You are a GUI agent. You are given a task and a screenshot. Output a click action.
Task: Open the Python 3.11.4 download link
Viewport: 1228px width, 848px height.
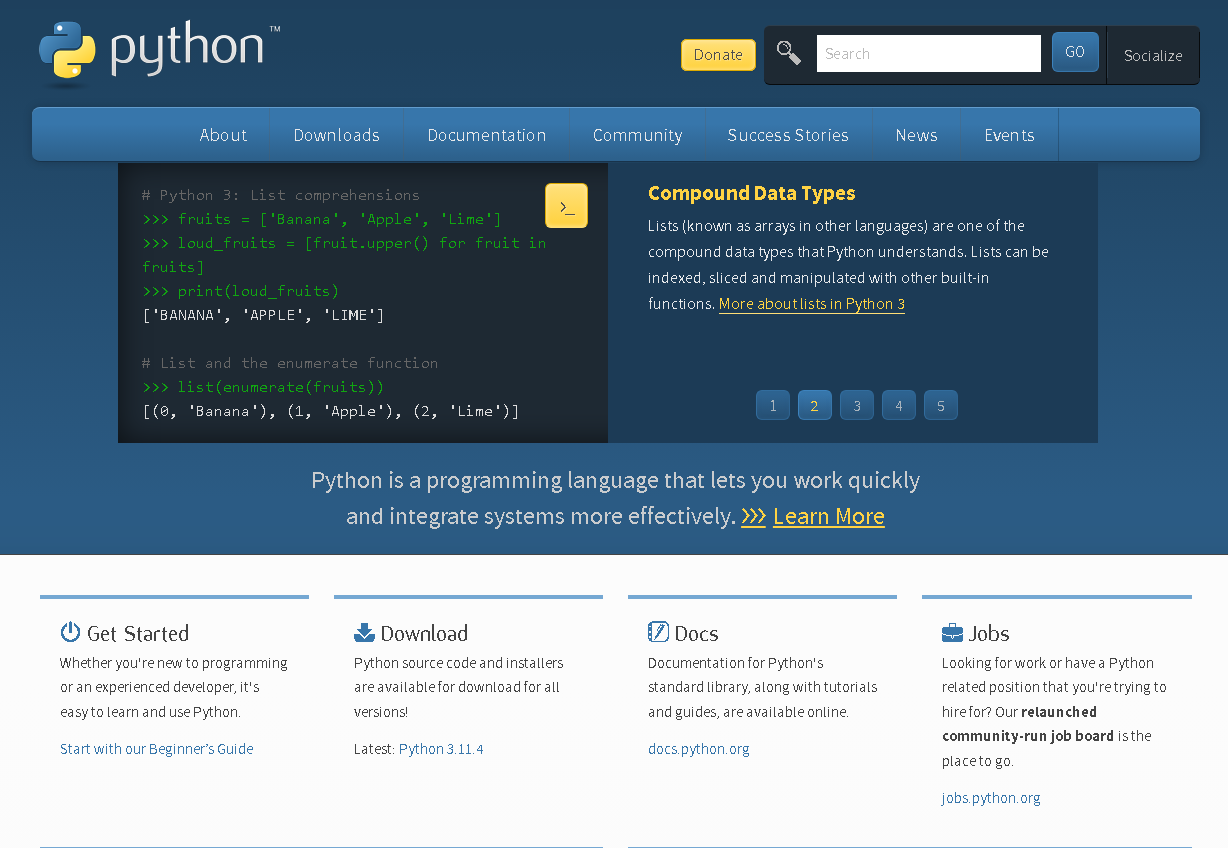(441, 749)
